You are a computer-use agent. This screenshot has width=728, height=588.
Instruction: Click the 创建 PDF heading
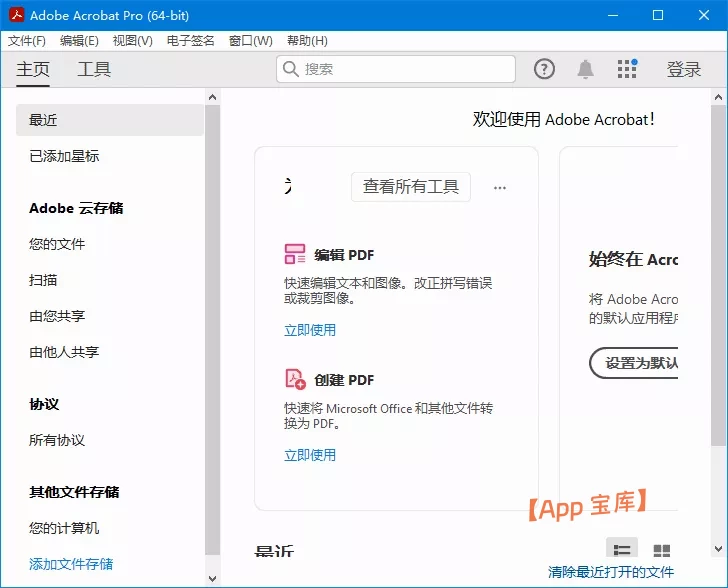pos(344,380)
